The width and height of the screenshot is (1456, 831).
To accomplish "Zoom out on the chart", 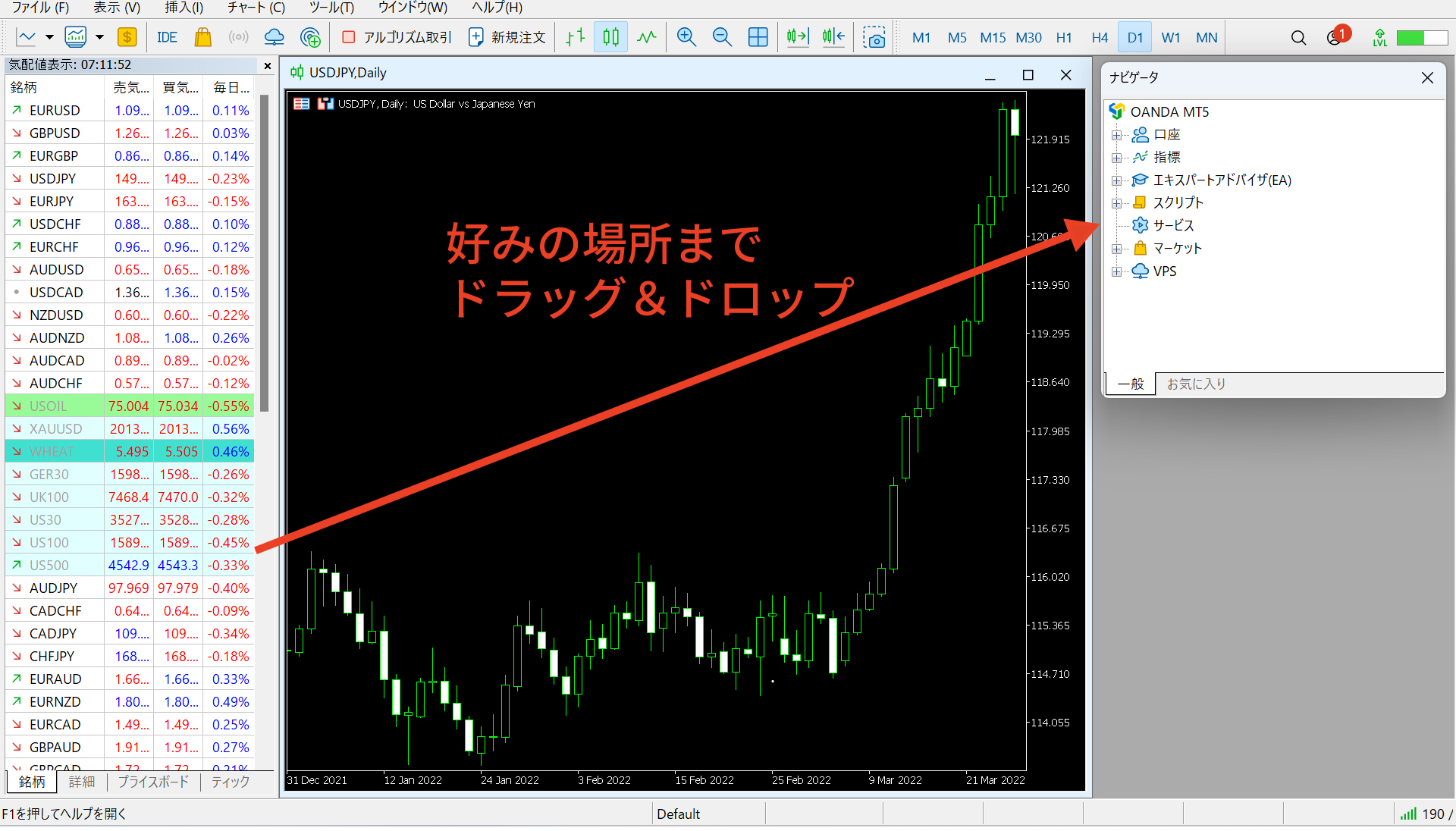I will point(722,37).
